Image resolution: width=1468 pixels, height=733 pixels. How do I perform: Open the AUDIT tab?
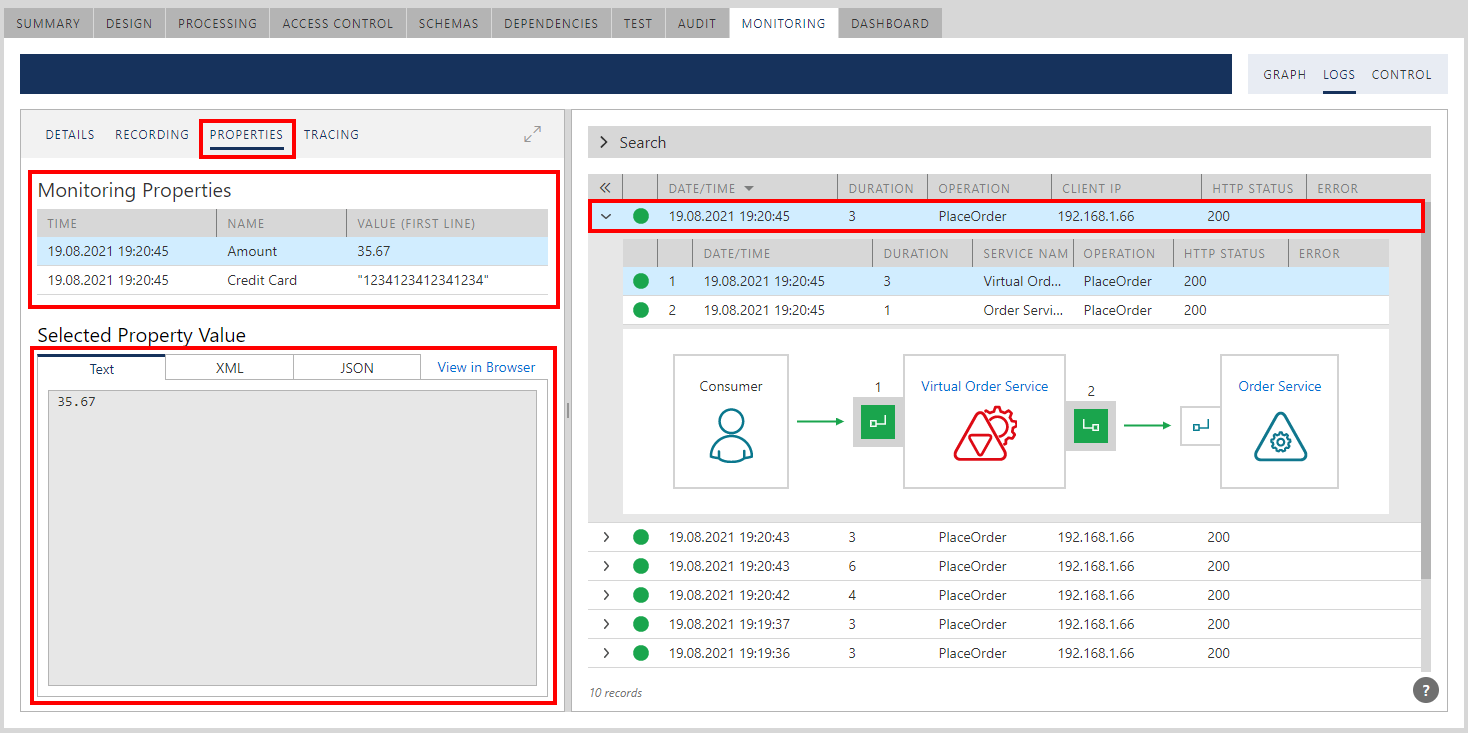click(697, 23)
